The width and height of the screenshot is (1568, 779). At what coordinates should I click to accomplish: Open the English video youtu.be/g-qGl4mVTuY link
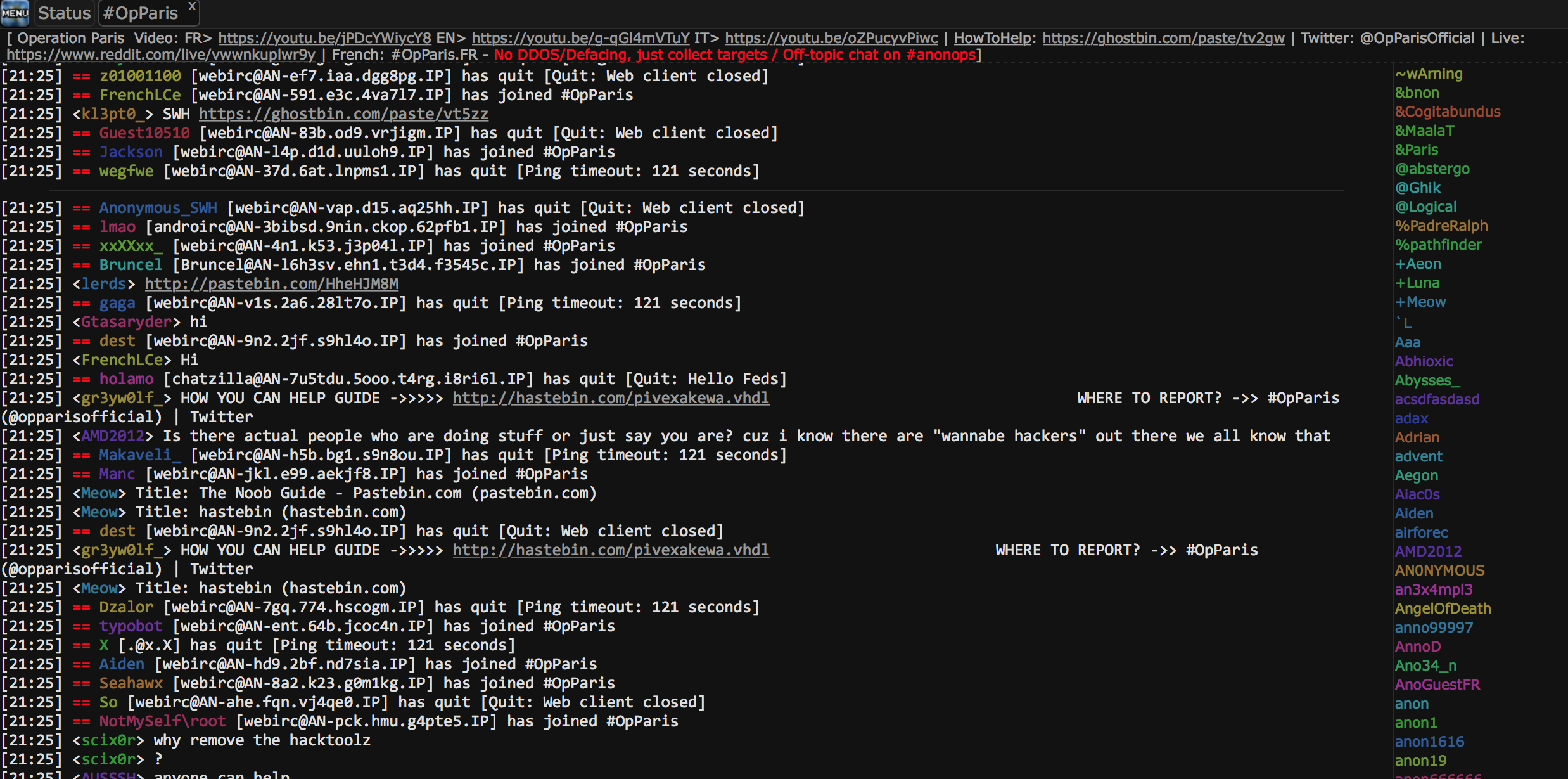coord(580,38)
